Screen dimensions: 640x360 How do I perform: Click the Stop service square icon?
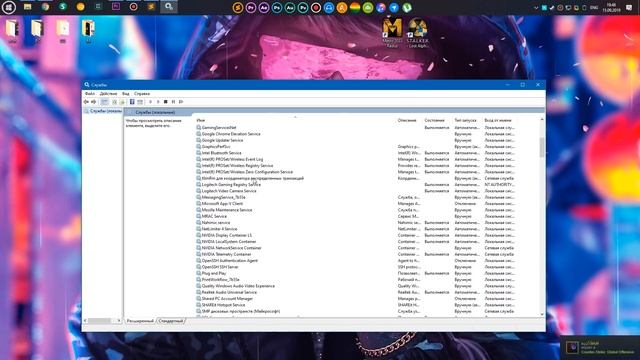(166, 102)
